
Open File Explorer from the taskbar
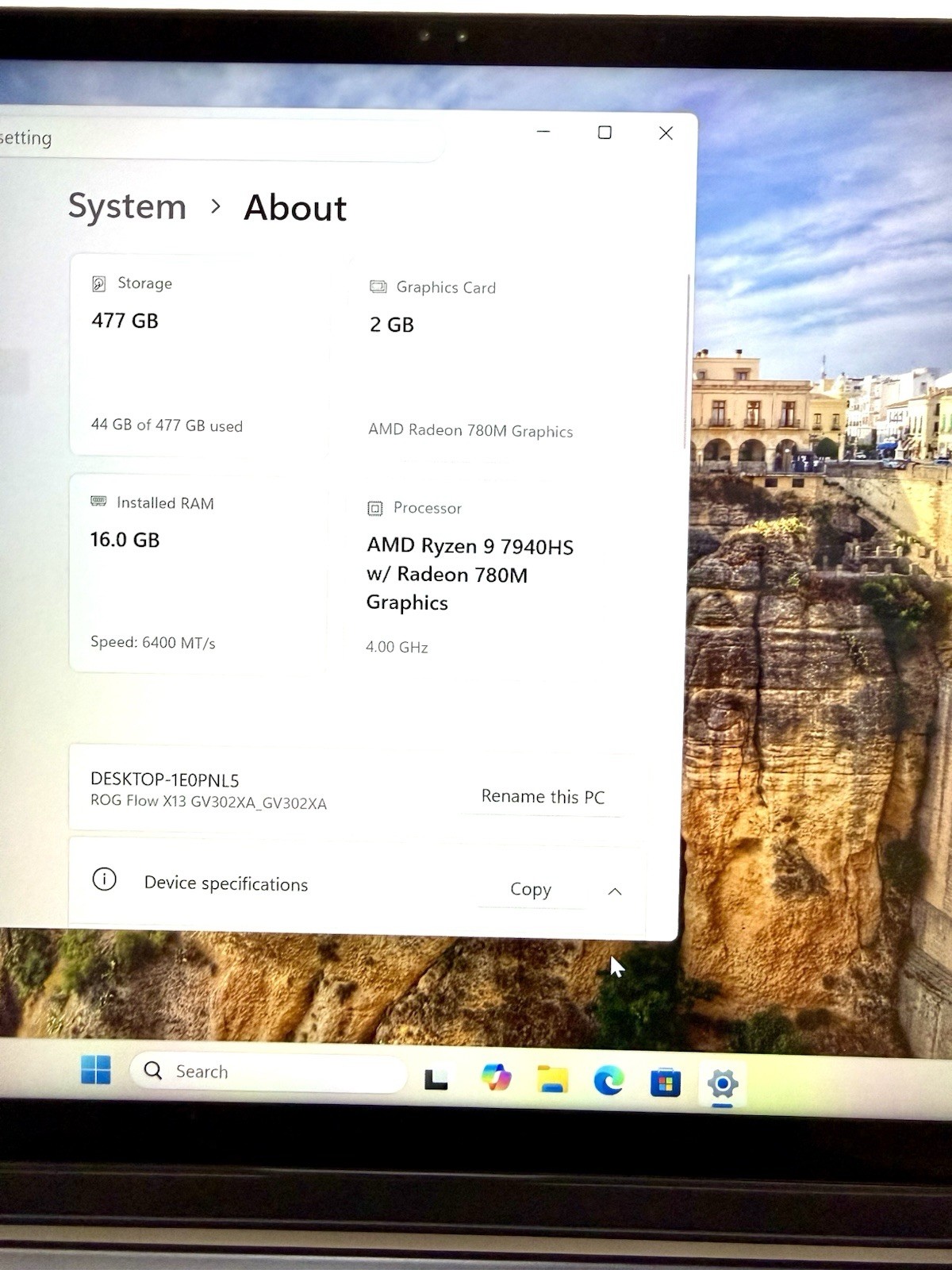[x=552, y=1079]
